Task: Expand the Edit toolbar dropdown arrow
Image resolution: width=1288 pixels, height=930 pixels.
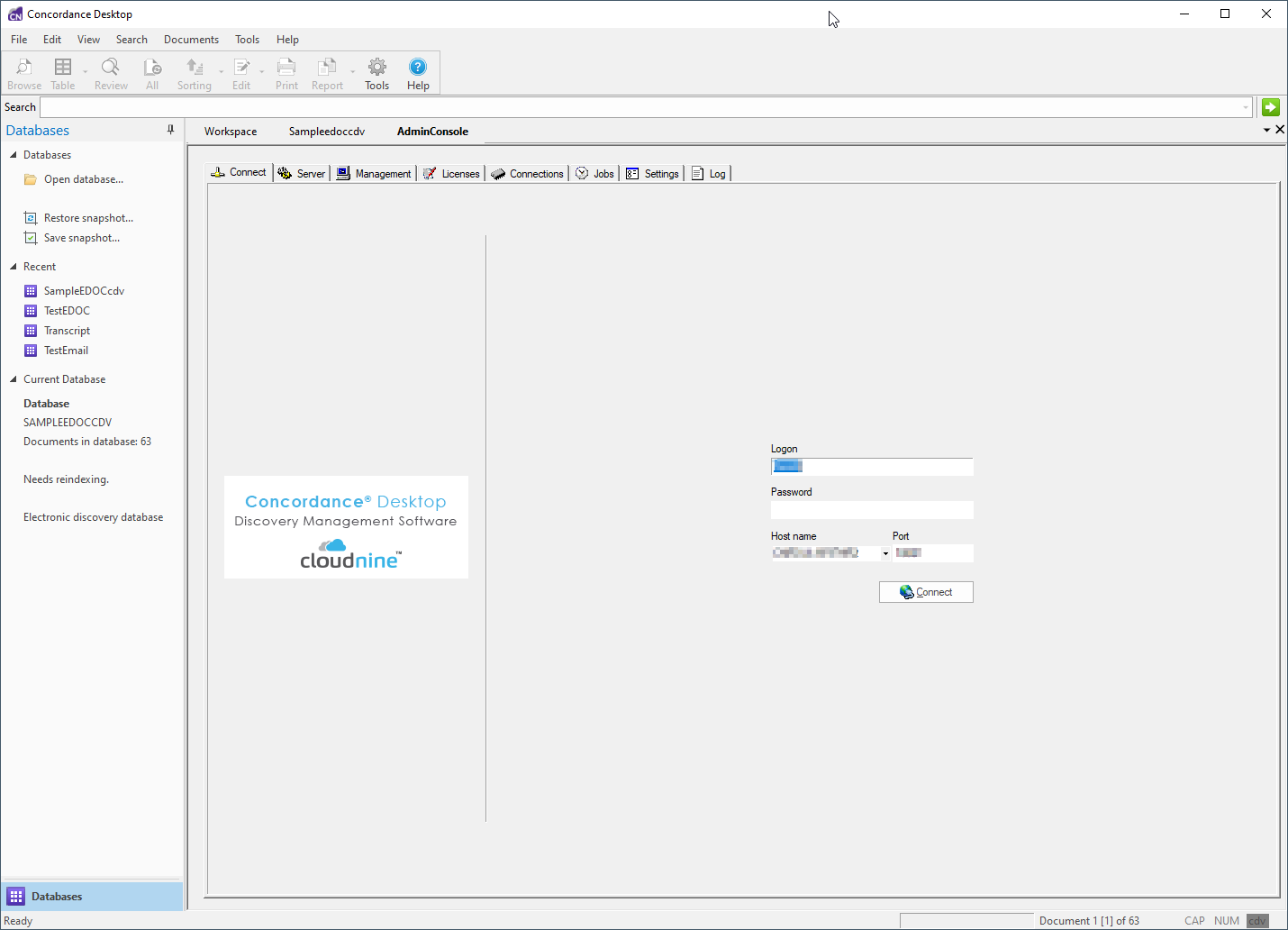Action: pyautogui.click(x=262, y=72)
